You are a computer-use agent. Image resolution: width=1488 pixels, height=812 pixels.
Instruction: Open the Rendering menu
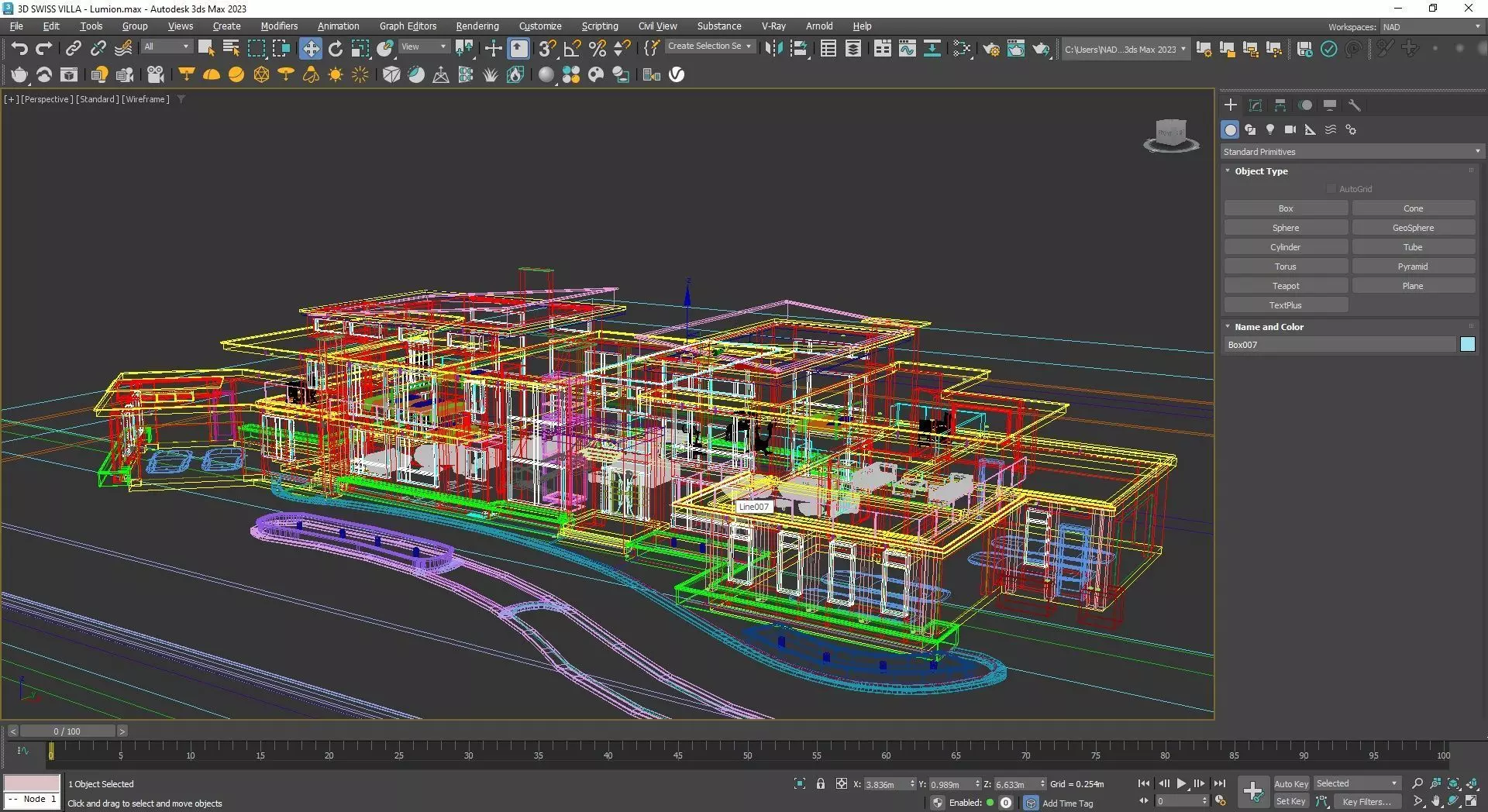477,26
